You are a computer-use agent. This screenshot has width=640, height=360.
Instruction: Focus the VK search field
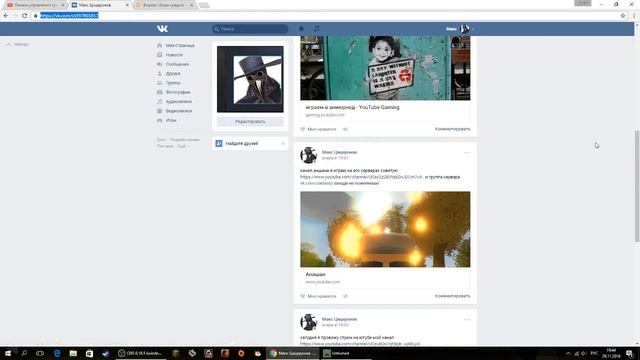250,29
